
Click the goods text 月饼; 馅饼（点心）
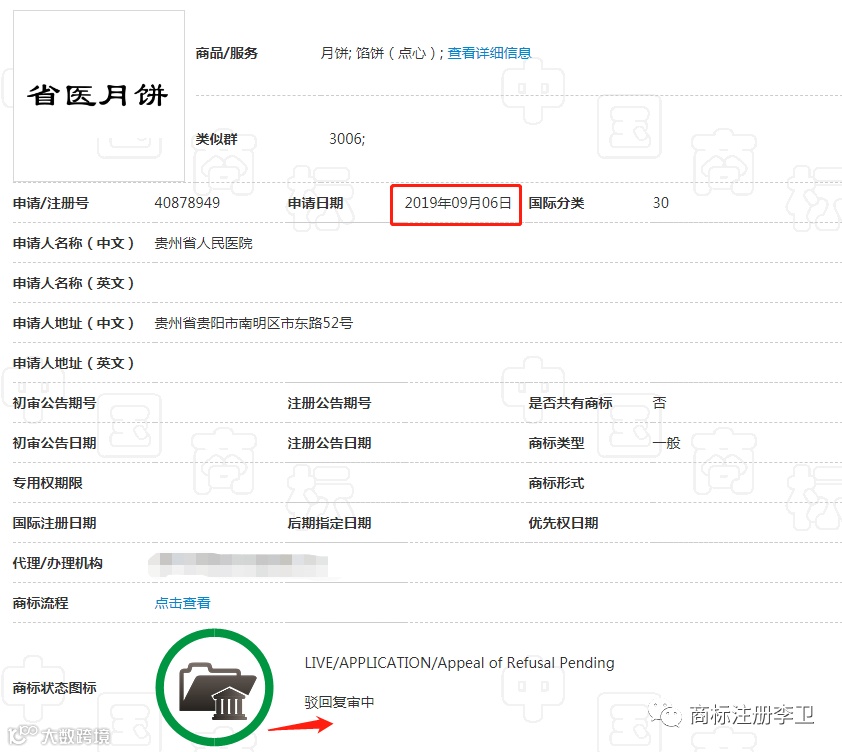click(381, 53)
